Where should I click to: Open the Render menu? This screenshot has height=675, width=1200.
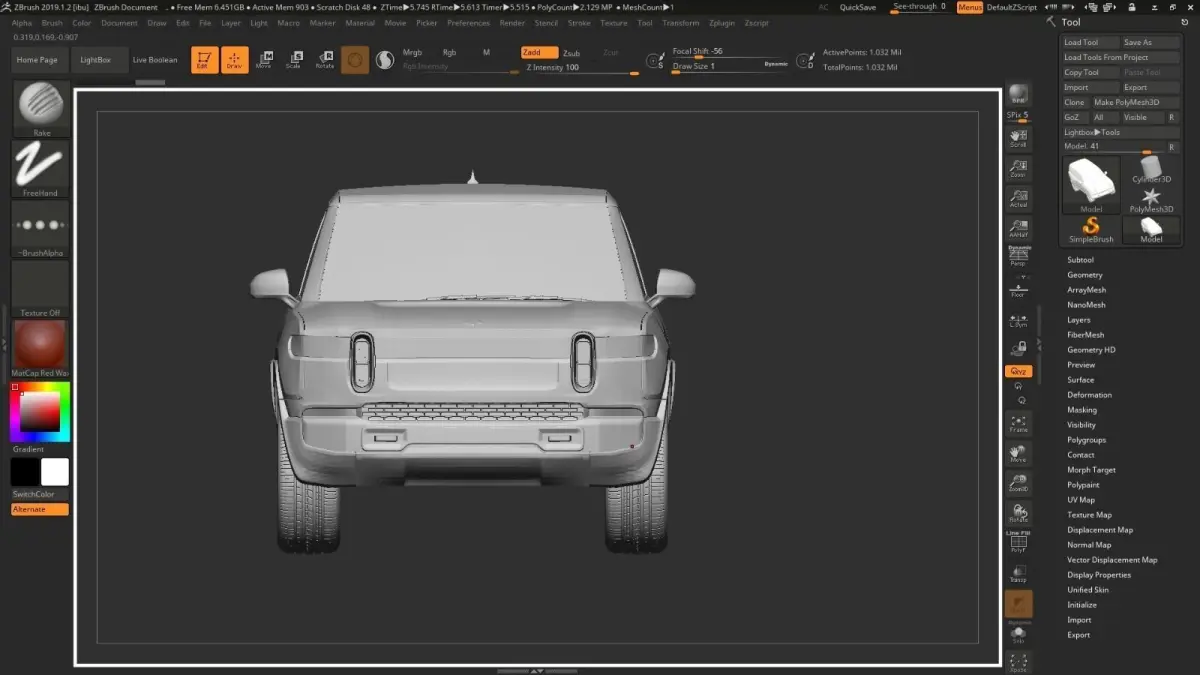pos(512,22)
